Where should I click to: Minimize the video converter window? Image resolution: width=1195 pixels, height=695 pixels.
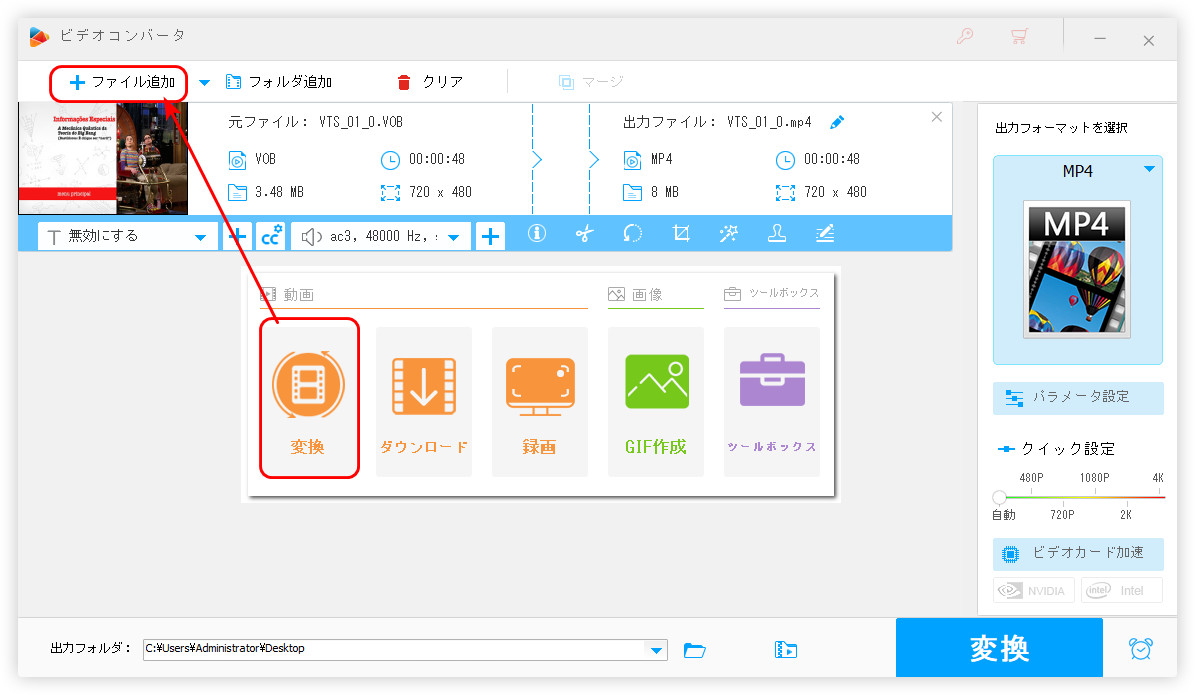1100,38
